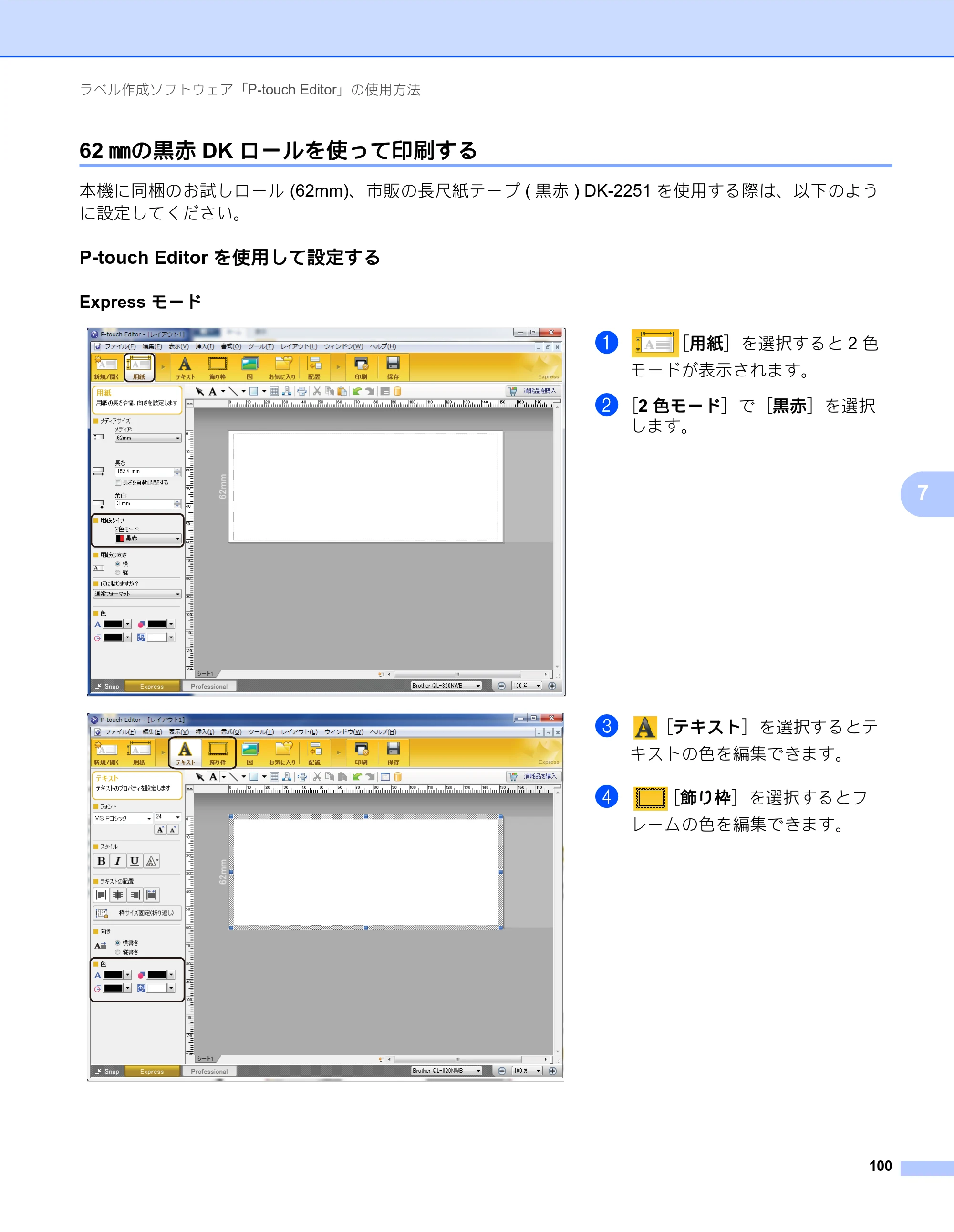Image resolution: width=954 pixels, height=1232 pixels.
Task: Select 横書き text direction radio button
Action: point(118,943)
